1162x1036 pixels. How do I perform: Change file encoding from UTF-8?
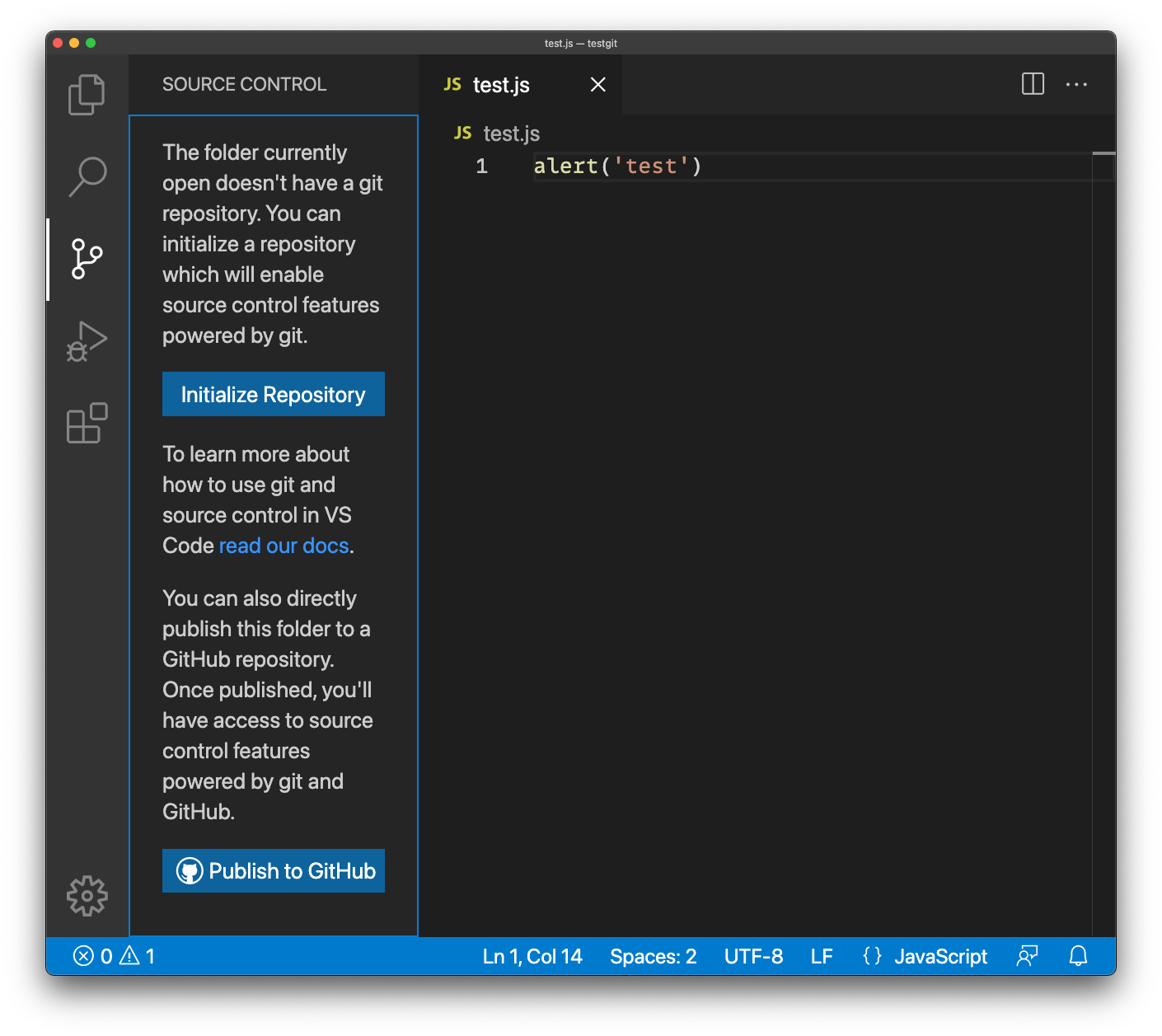coord(752,956)
